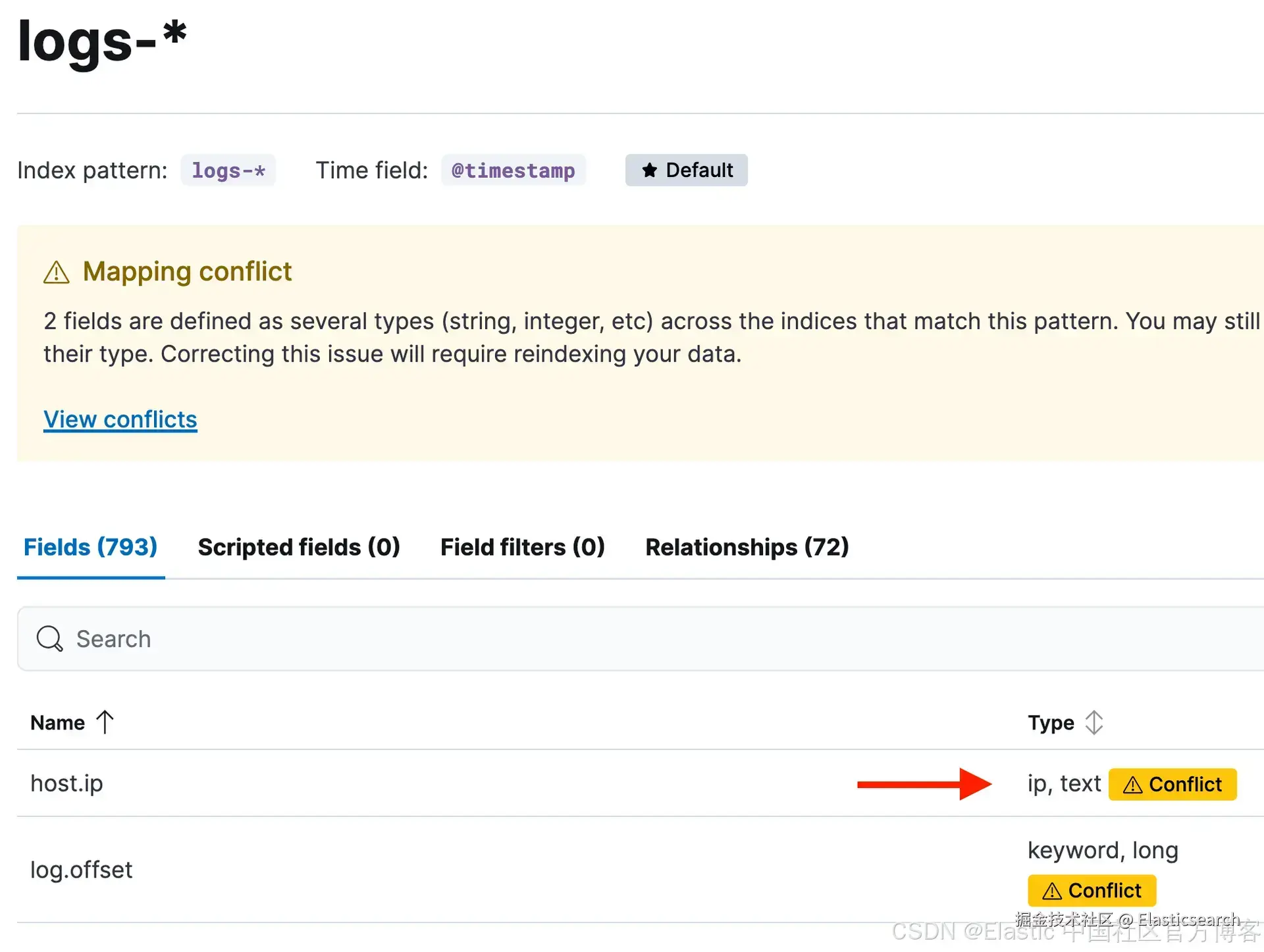The width and height of the screenshot is (1264, 952).
Task: Sort the table by Type column header
Action: (x=1051, y=722)
